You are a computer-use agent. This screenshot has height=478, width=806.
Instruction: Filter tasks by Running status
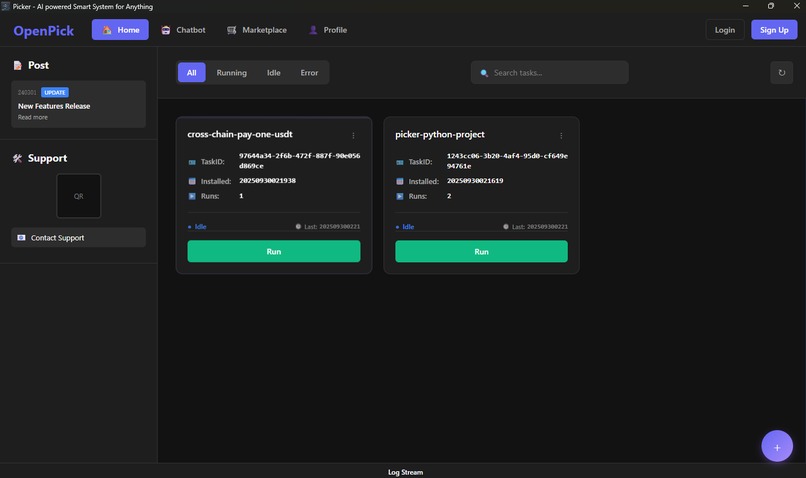tap(231, 72)
